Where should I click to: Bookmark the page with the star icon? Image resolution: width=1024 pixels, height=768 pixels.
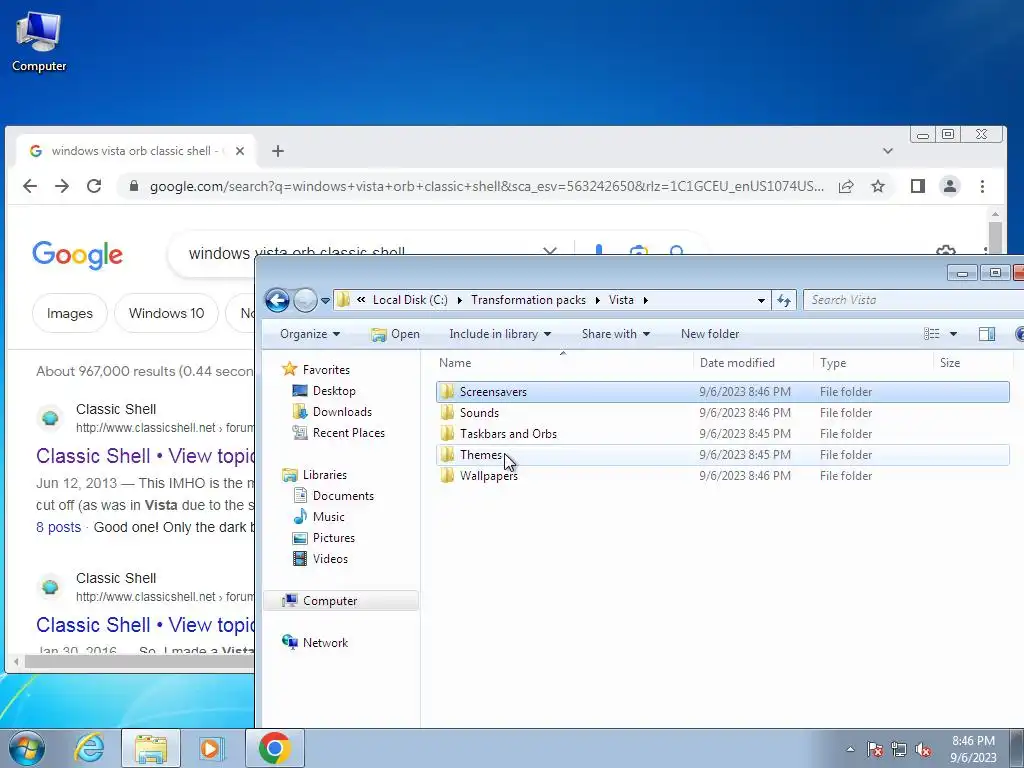(878, 186)
